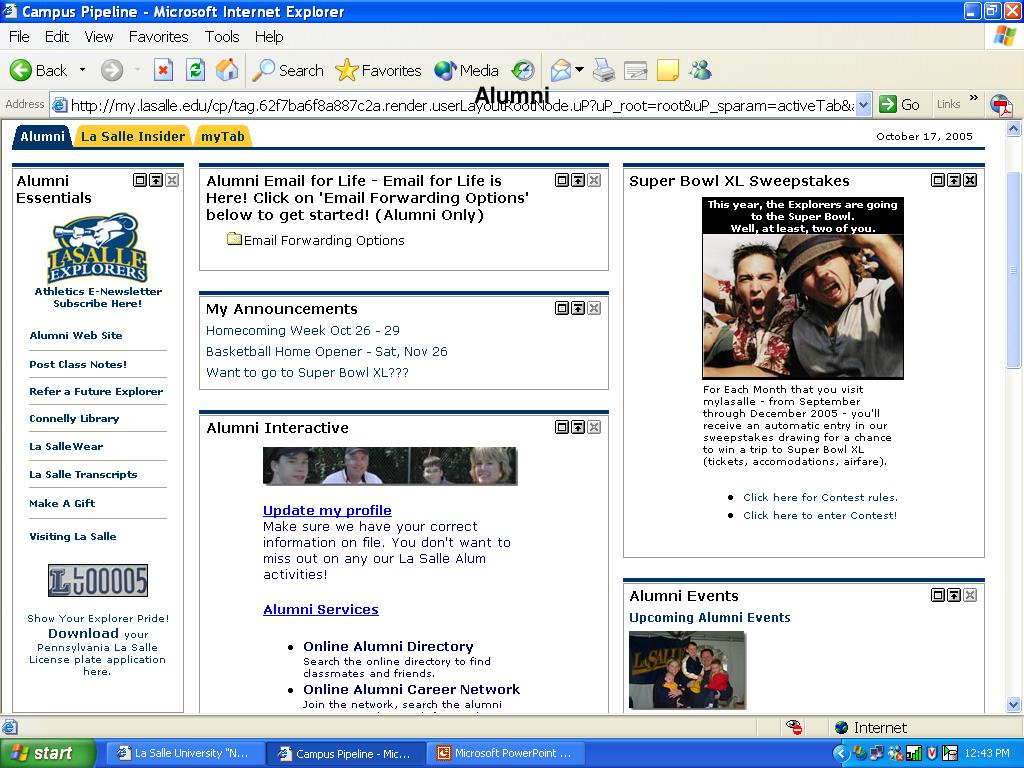Click the Go button next to the address bar
1024x768 pixels.
pyautogui.click(x=899, y=104)
